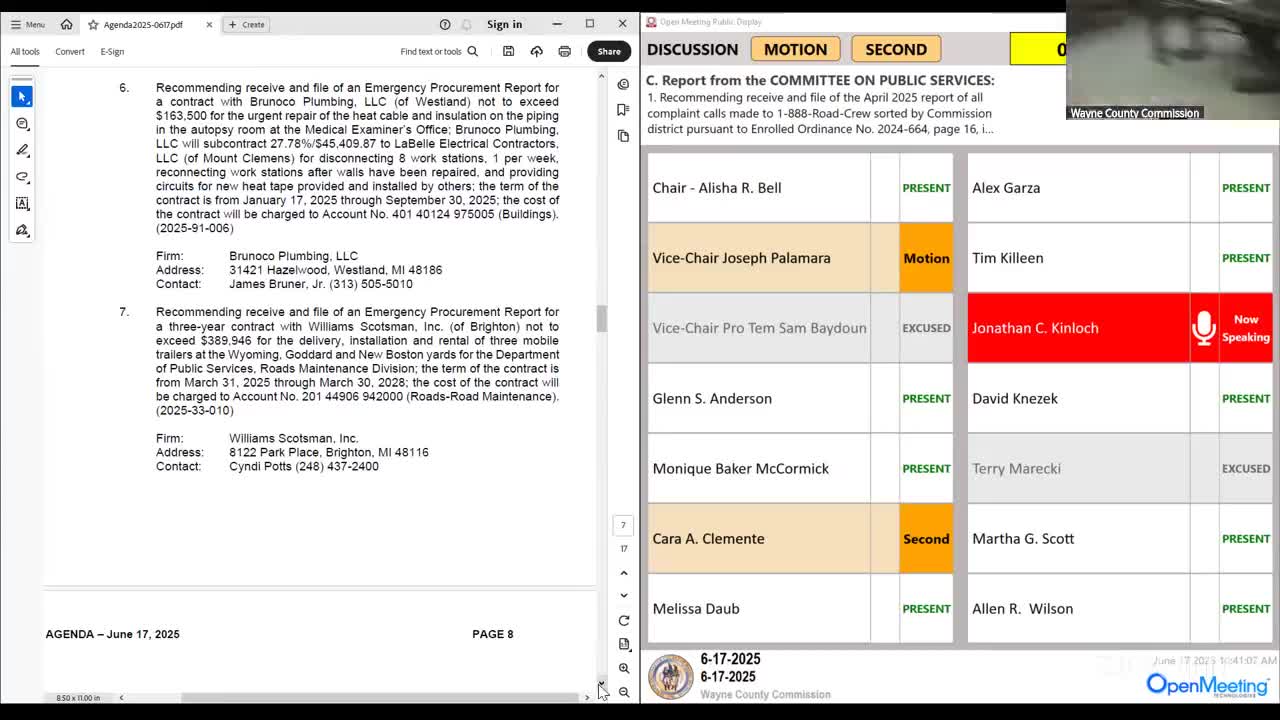This screenshot has height=720, width=1280.
Task: Click the MOTION button
Action: point(796,49)
